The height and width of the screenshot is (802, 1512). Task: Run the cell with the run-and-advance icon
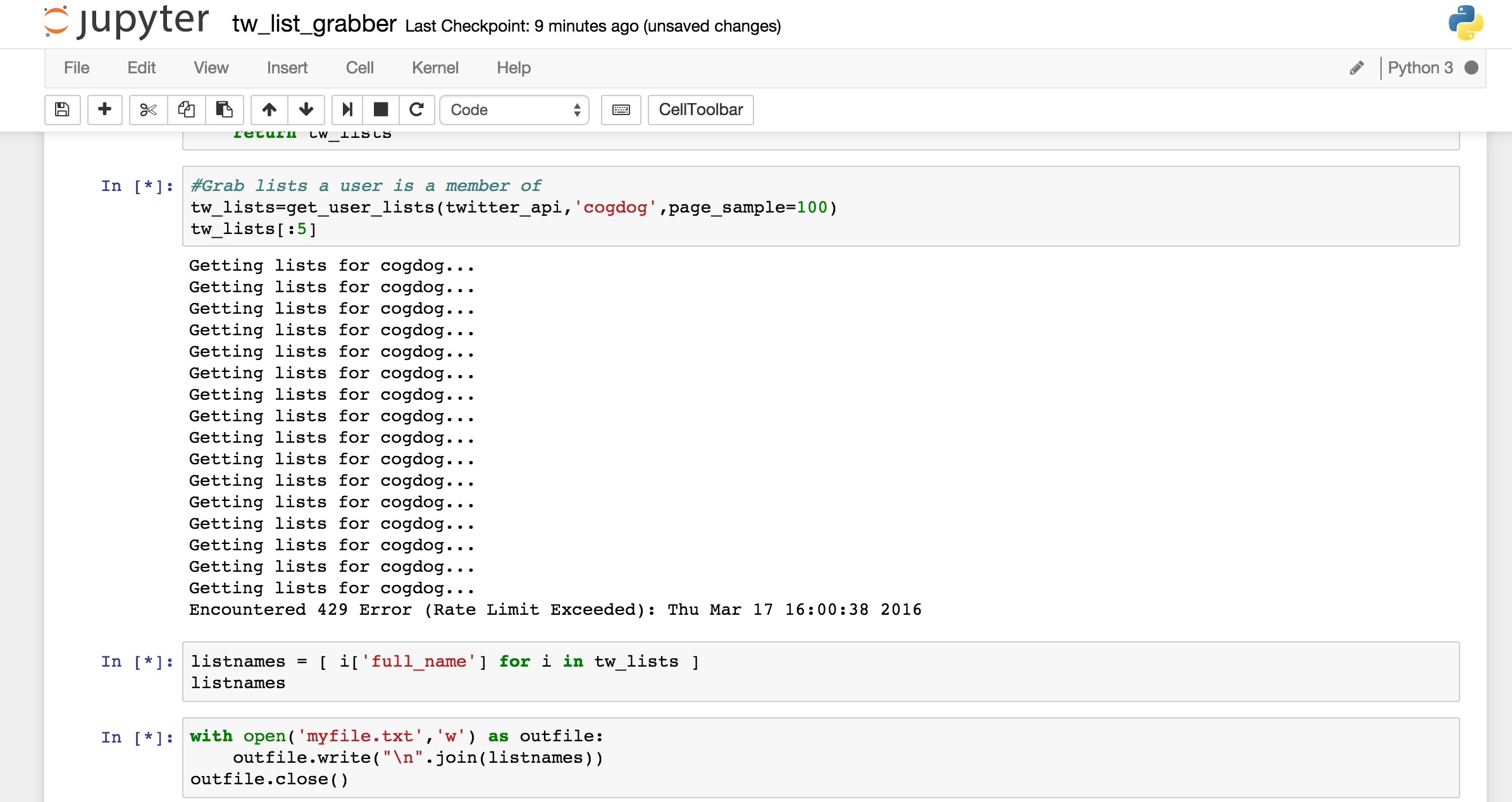pos(347,109)
